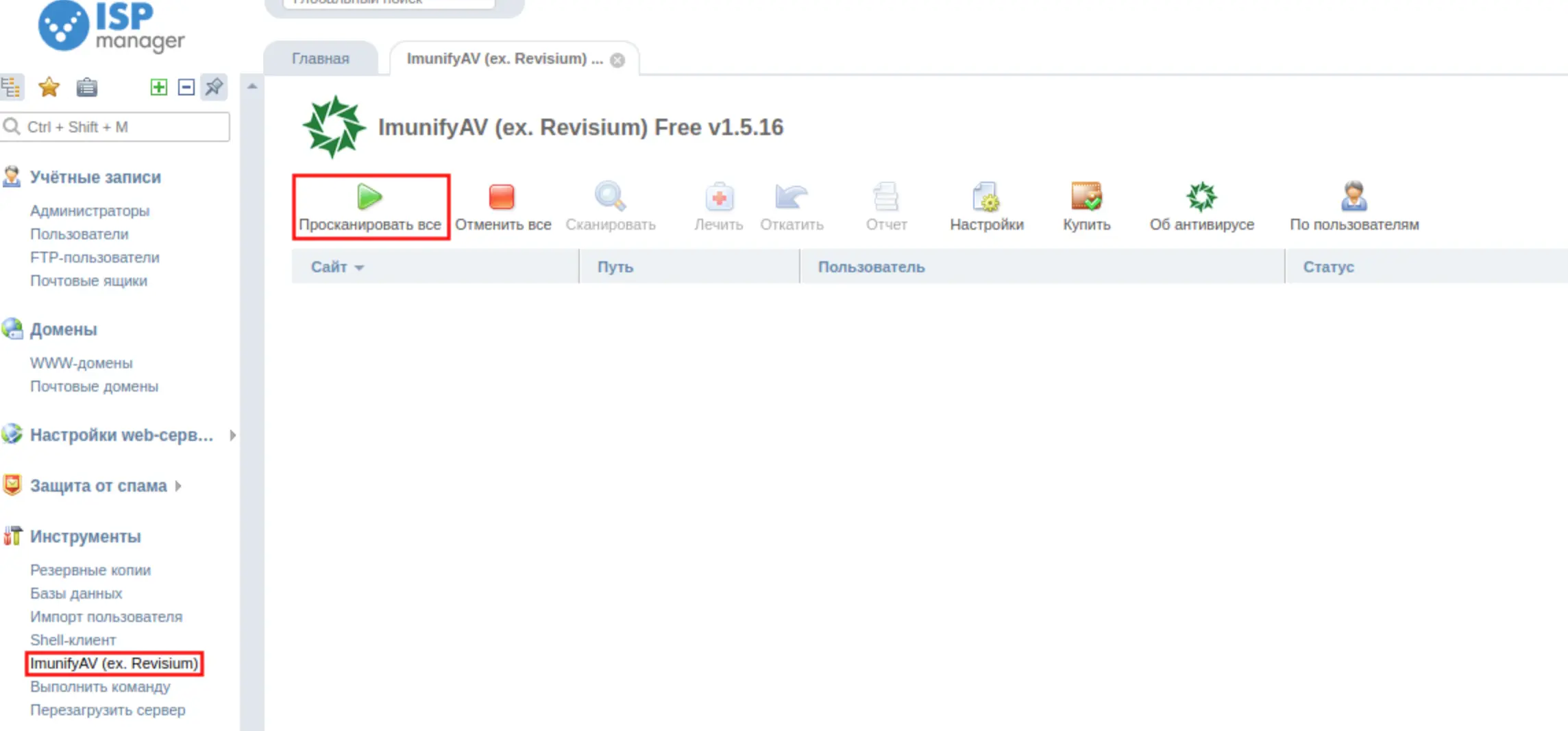Open Почтовые ящики page

88,281
